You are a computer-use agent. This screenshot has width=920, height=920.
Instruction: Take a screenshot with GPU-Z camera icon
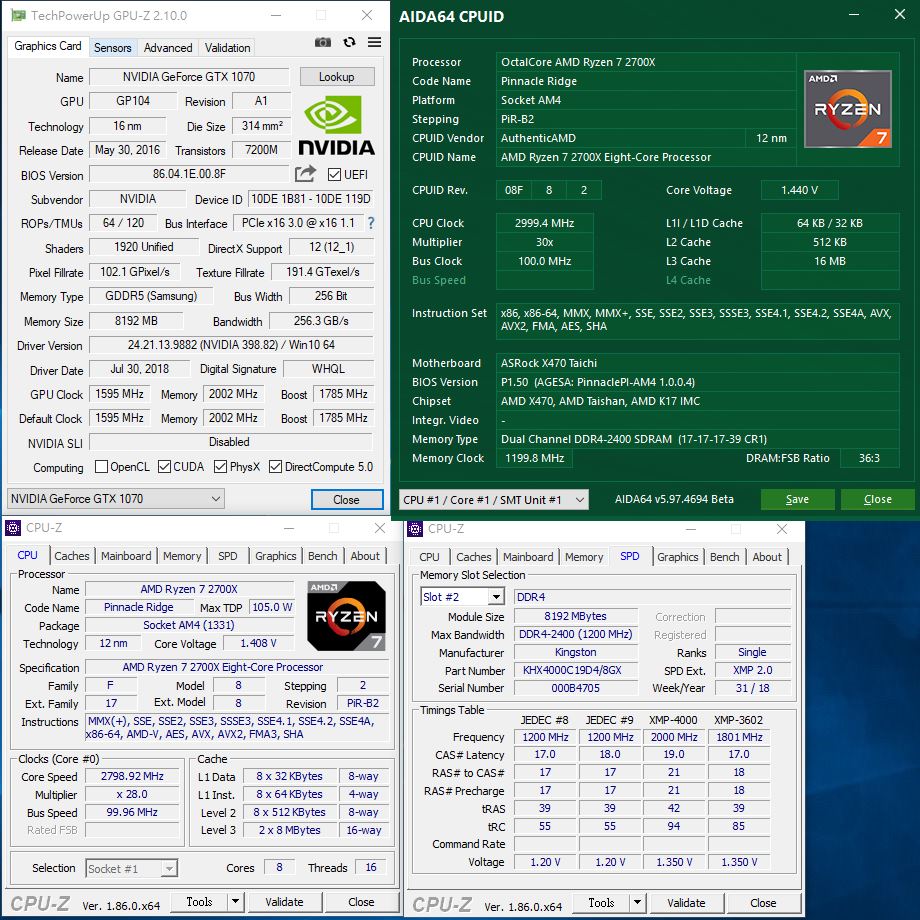pos(322,41)
